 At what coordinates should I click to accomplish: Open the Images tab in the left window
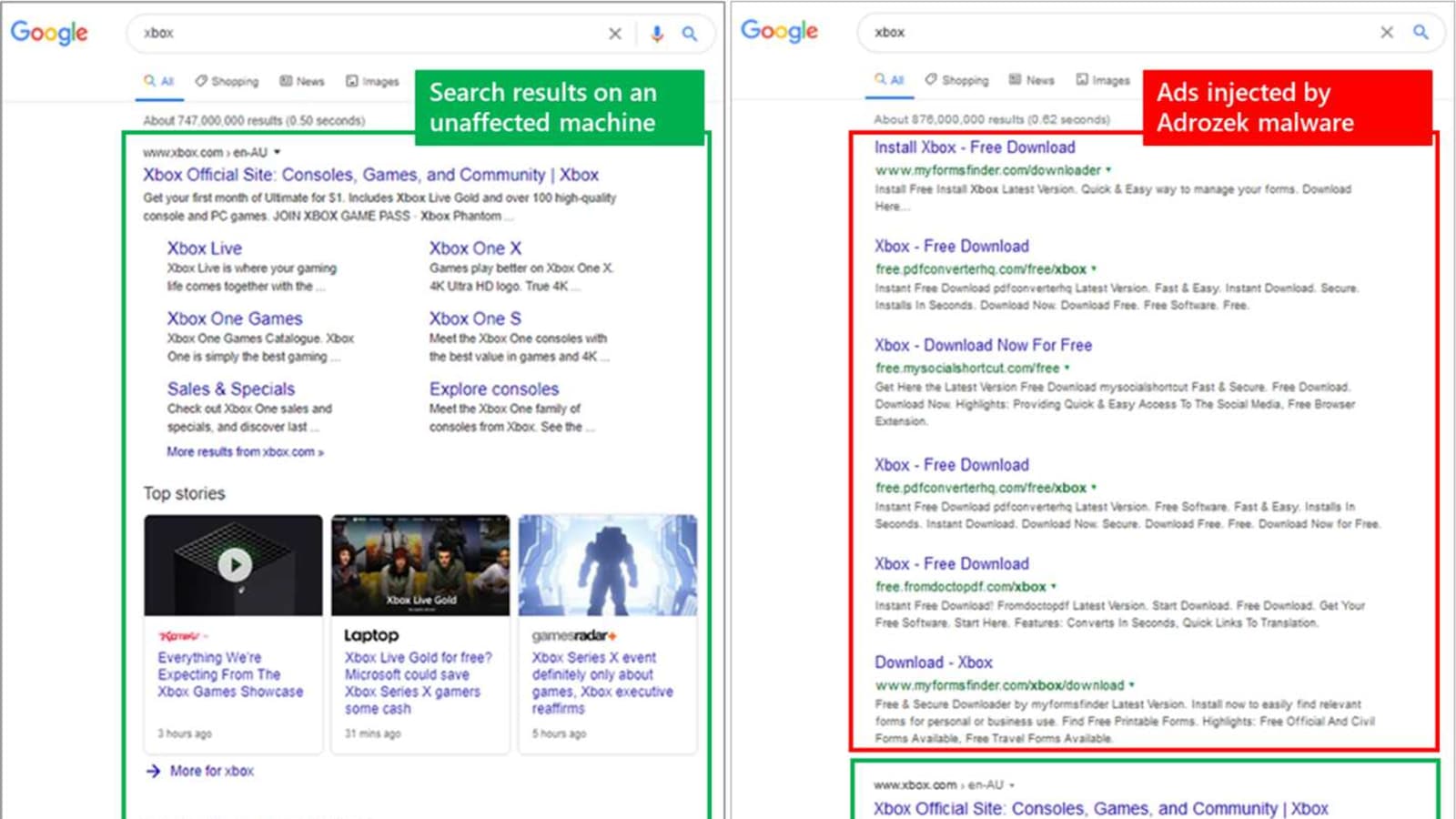(372, 81)
